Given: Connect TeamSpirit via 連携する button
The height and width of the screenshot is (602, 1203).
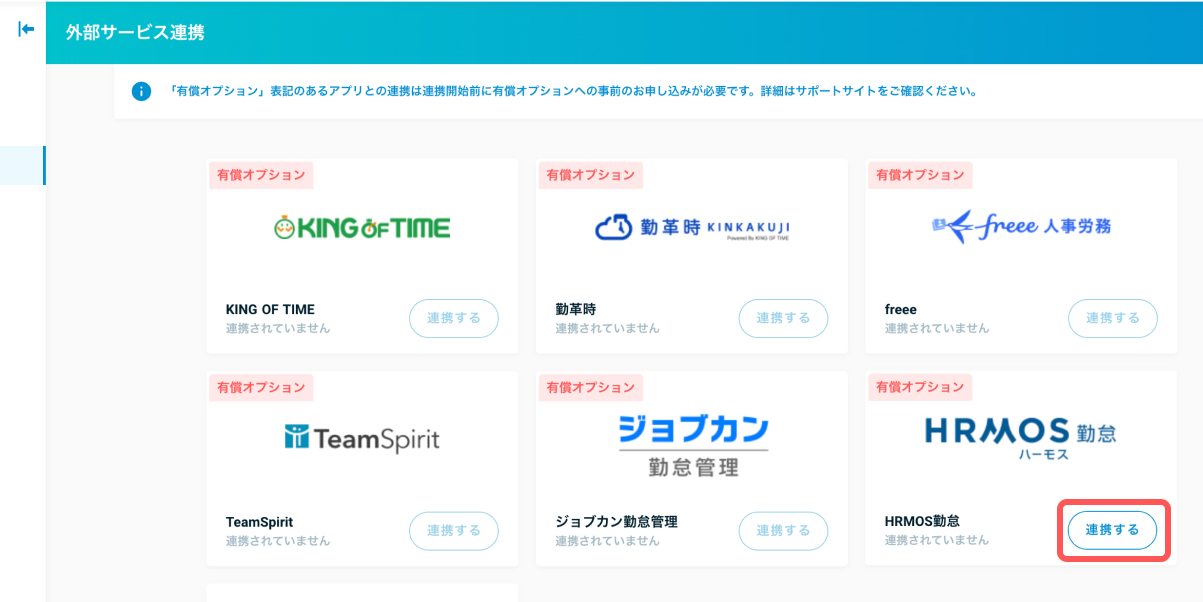Looking at the screenshot, I should point(453,531).
